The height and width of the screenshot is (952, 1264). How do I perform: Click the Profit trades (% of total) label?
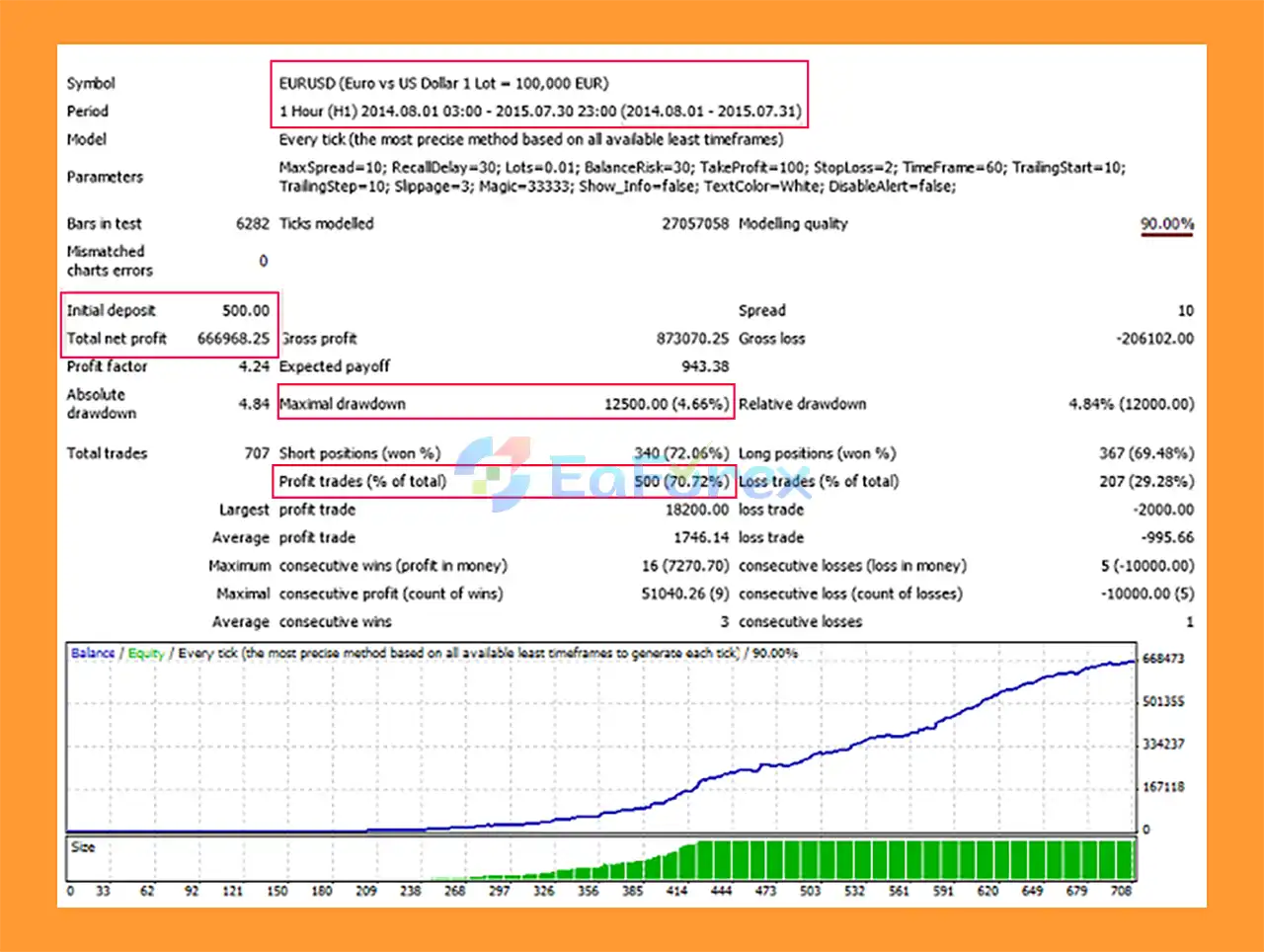click(362, 481)
